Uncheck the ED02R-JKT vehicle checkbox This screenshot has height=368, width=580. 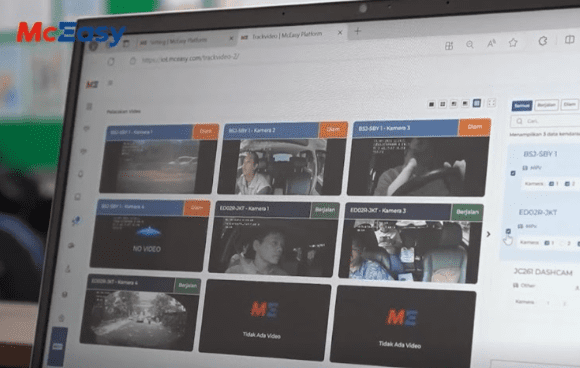pos(508,231)
